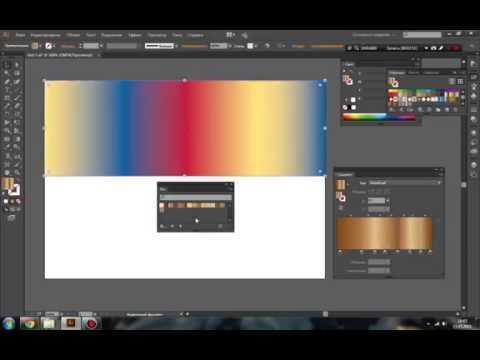The image size is (480, 360).
Task: Open Illustrator from the Windows taskbar
Action: [x=71, y=323]
